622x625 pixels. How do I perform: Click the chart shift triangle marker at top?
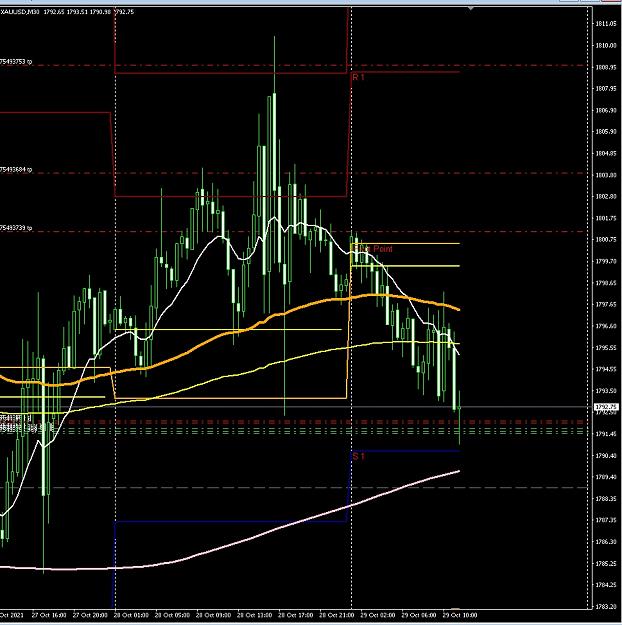[x=470, y=8]
